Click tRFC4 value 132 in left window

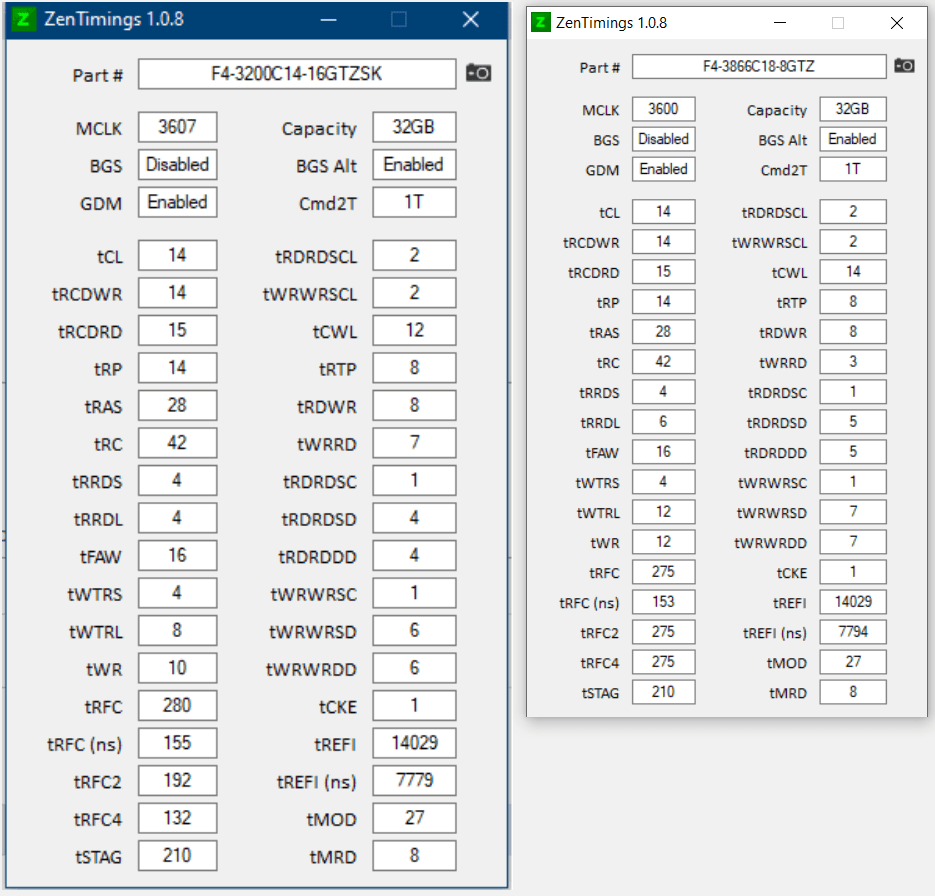[177, 819]
